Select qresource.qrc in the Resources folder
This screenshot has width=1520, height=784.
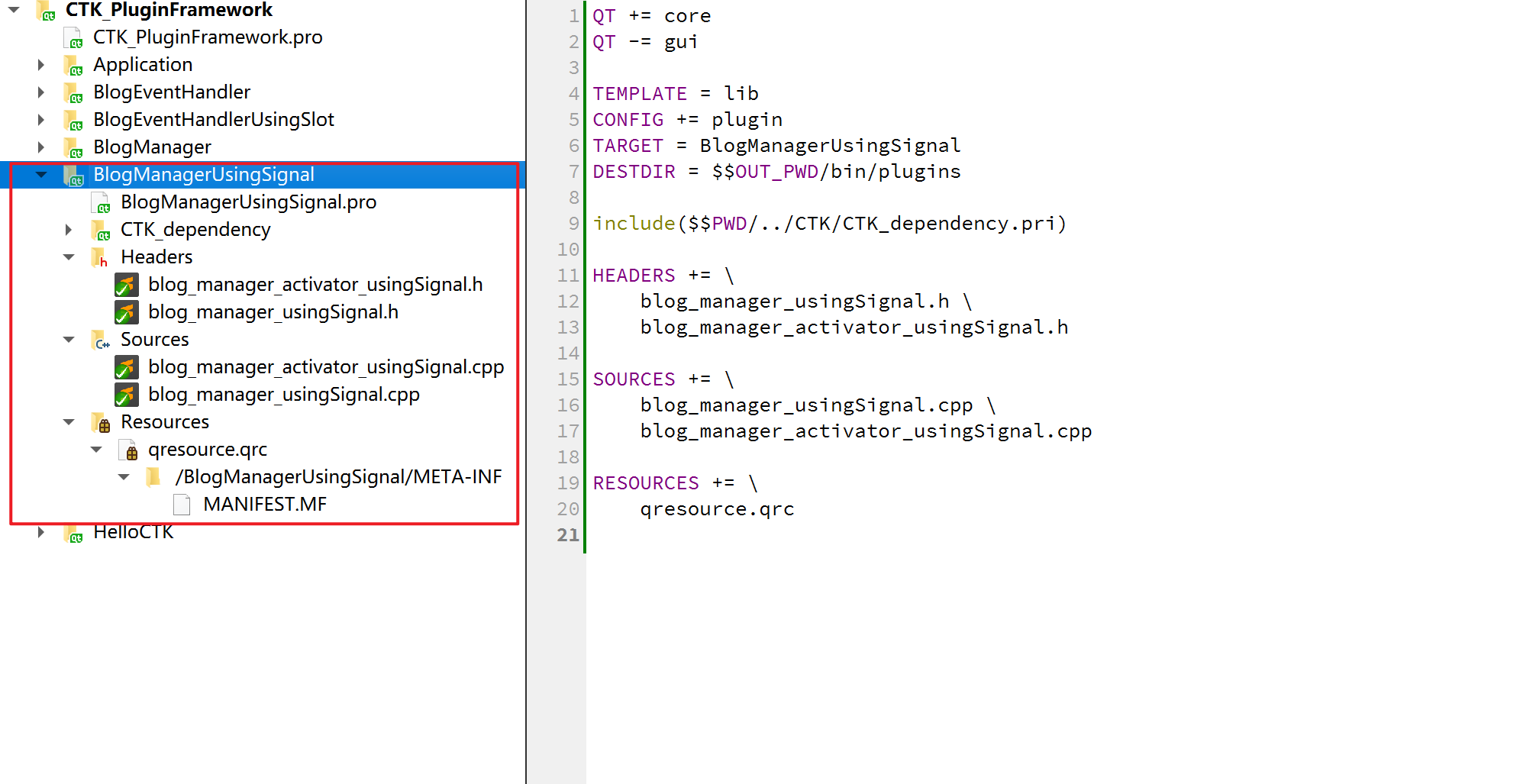pos(208,450)
